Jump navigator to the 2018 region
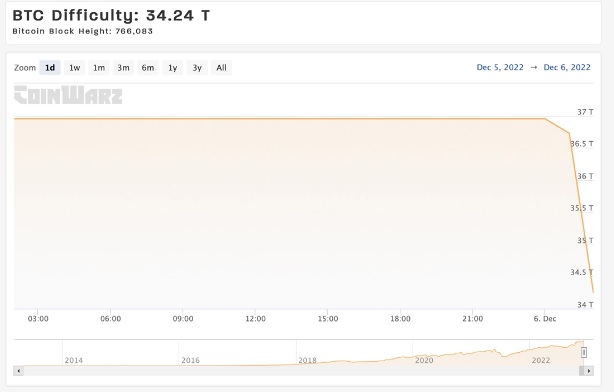This screenshot has width=614, height=392. pos(307,360)
